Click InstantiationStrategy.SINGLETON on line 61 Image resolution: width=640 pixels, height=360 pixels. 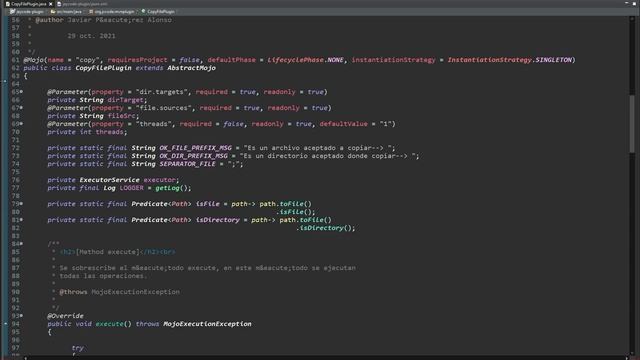[510, 60]
